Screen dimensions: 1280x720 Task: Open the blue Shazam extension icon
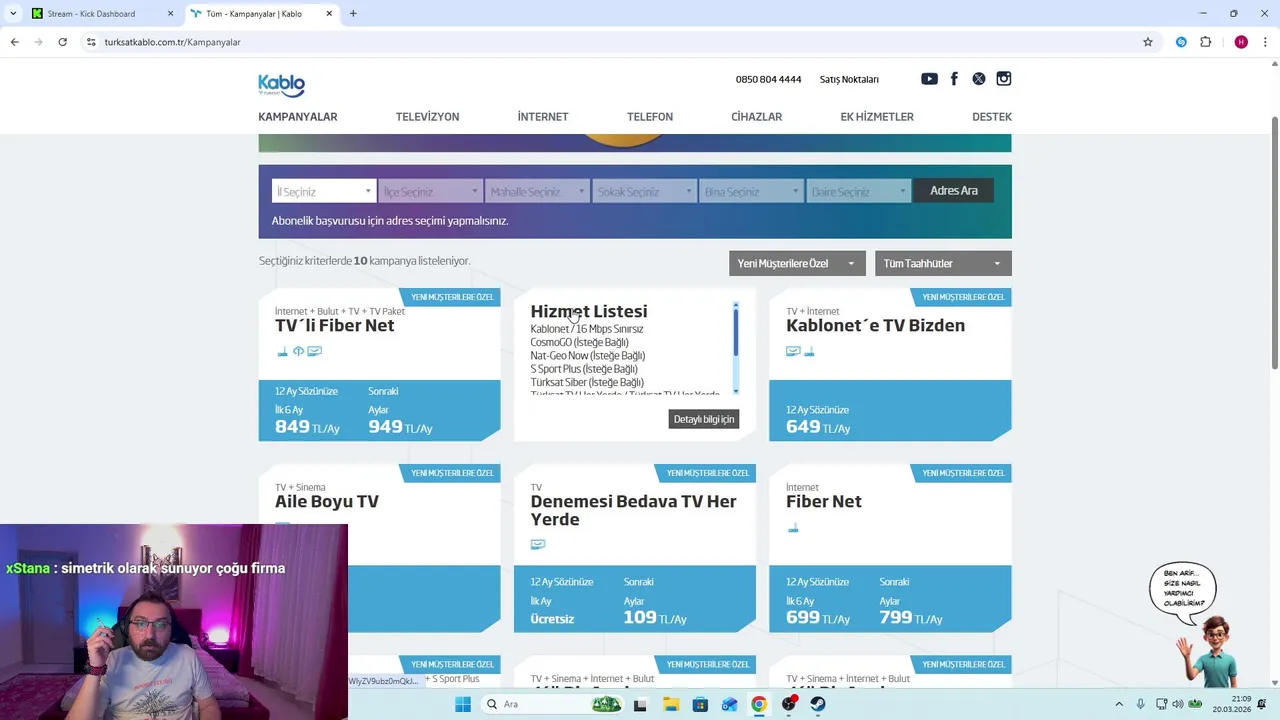1181,42
